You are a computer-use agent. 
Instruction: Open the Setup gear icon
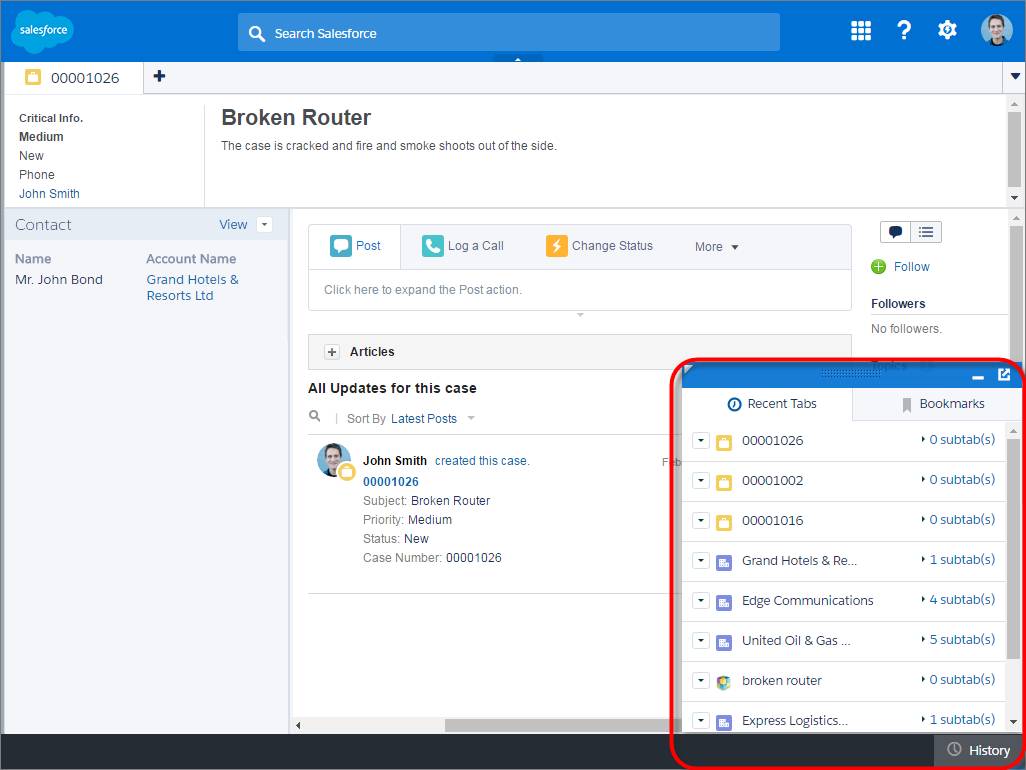click(947, 30)
